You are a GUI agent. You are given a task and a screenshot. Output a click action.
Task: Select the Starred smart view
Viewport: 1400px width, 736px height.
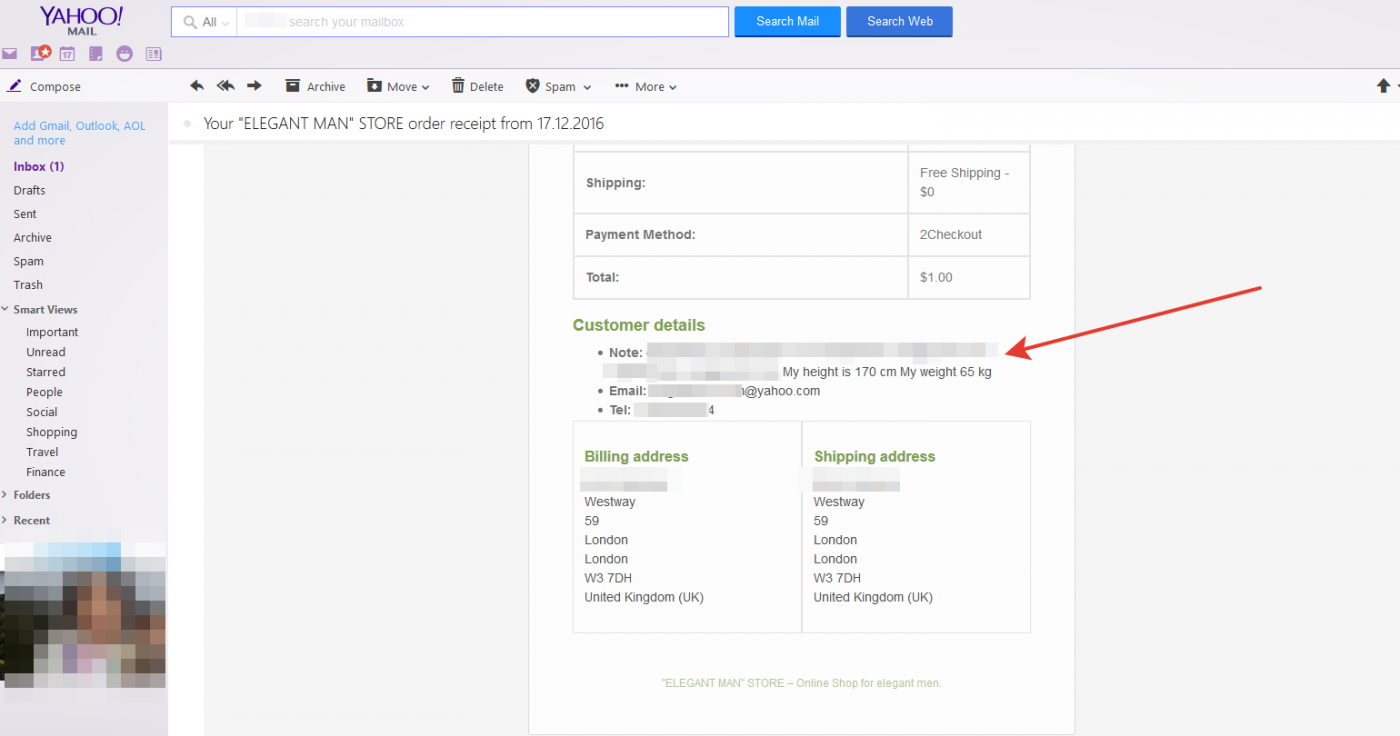(x=46, y=372)
